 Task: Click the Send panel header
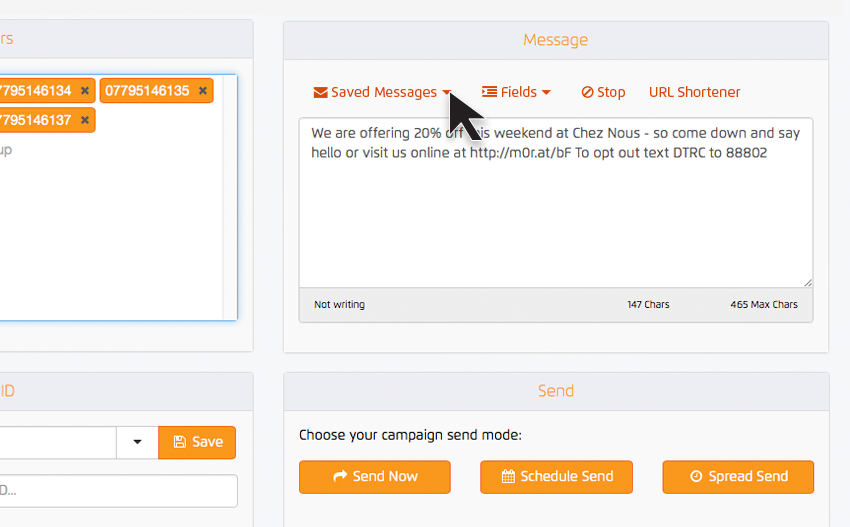tap(556, 391)
